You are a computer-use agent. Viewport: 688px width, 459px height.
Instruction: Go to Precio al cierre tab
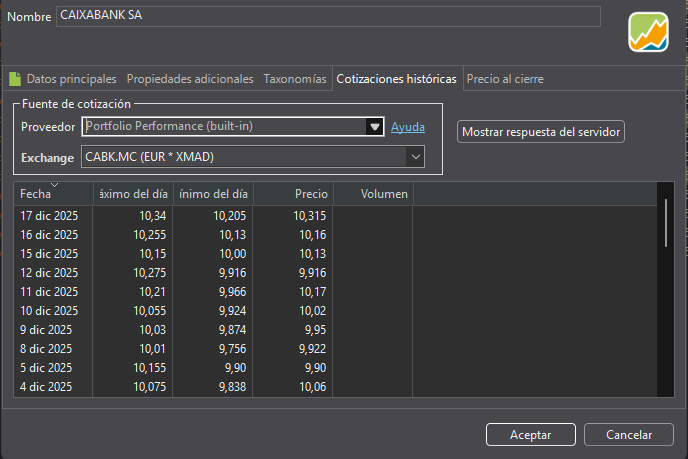click(x=505, y=79)
